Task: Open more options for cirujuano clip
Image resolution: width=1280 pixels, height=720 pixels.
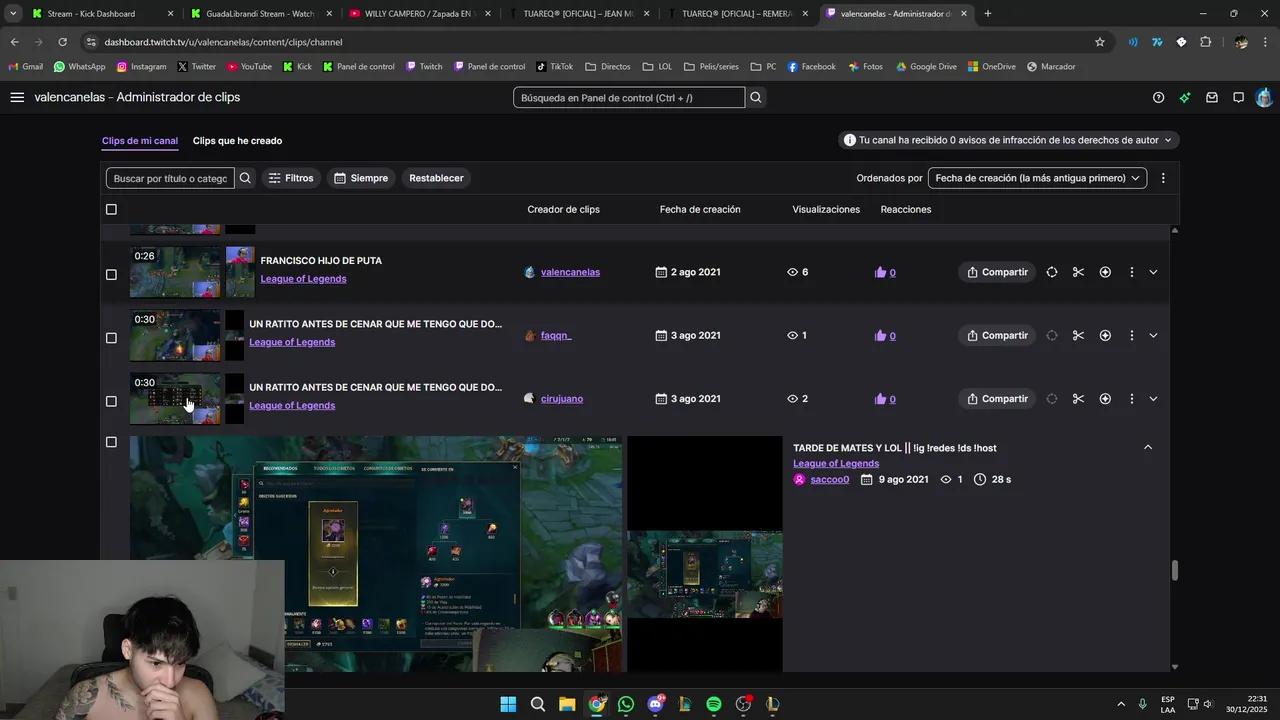Action: 1131,399
